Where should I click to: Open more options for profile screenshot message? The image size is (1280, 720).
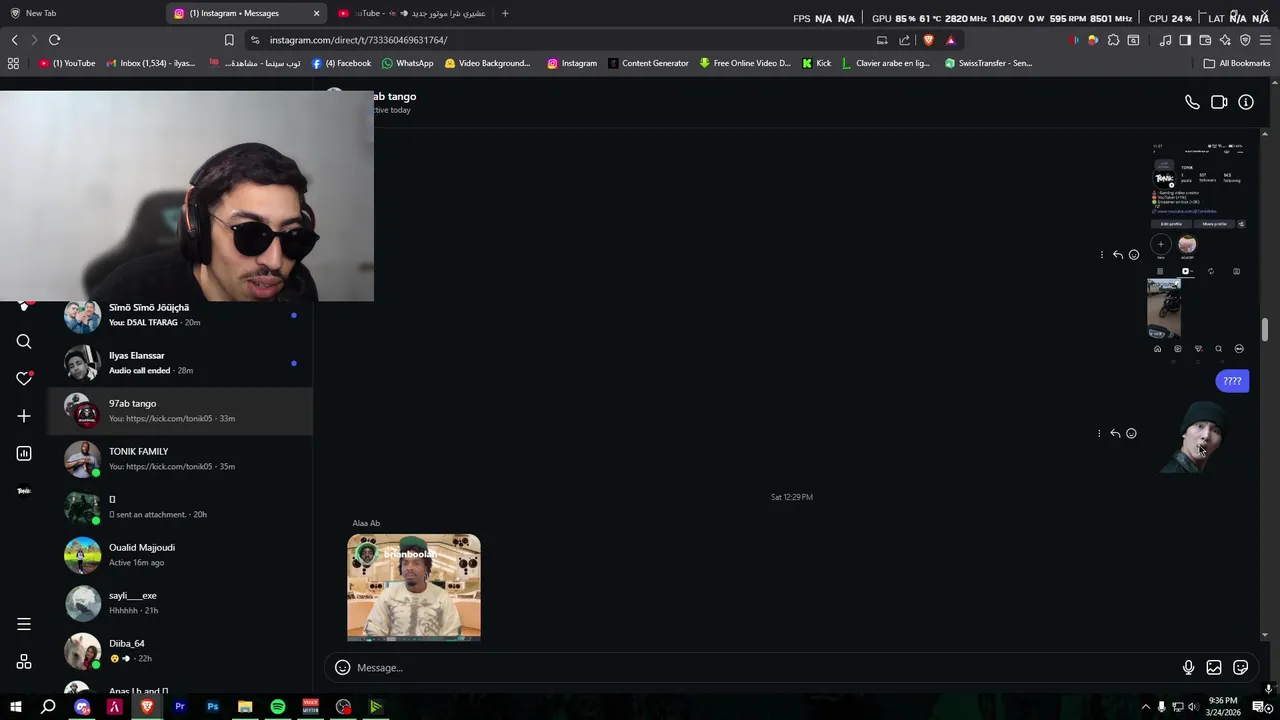pyautogui.click(x=1102, y=255)
